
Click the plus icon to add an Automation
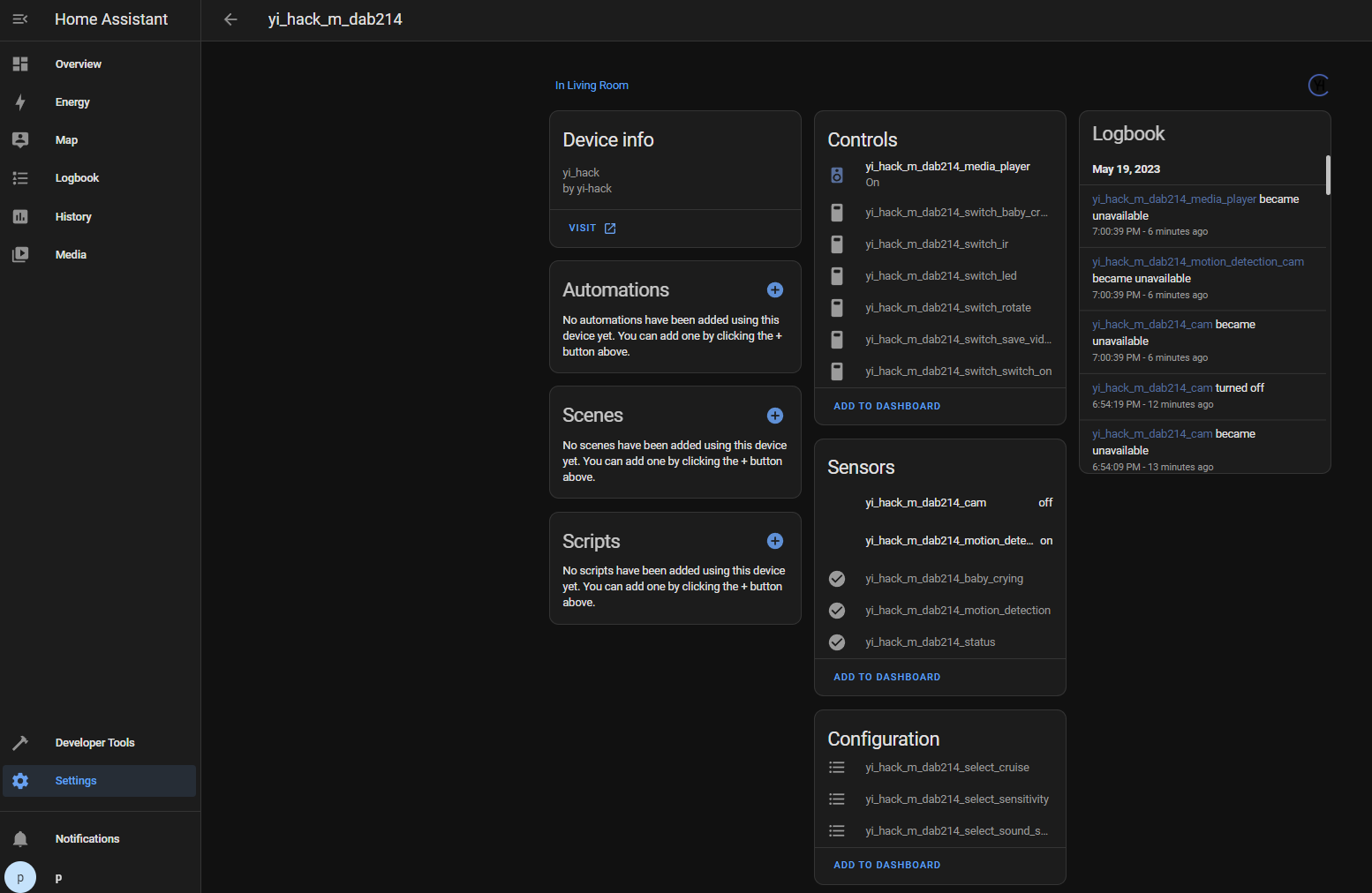pyautogui.click(x=774, y=289)
